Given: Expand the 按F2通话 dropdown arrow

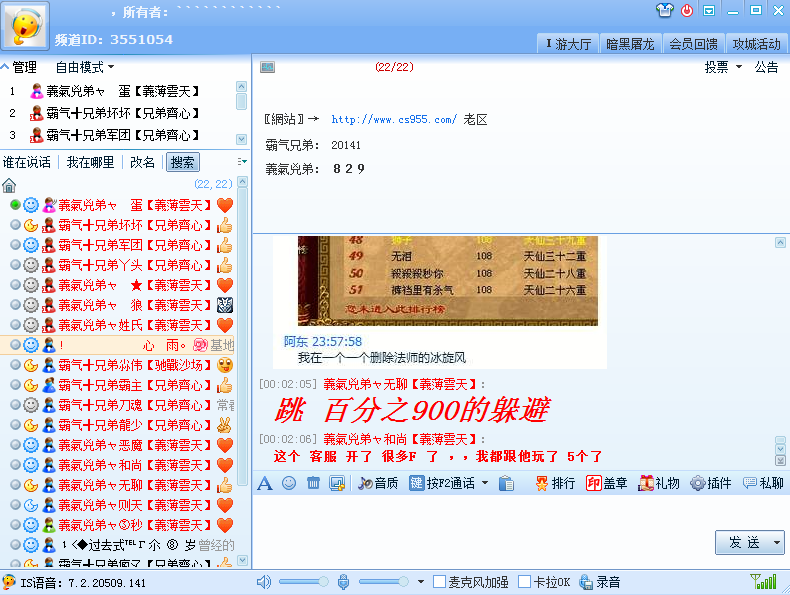Looking at the screenshot, I should point(485,483).
